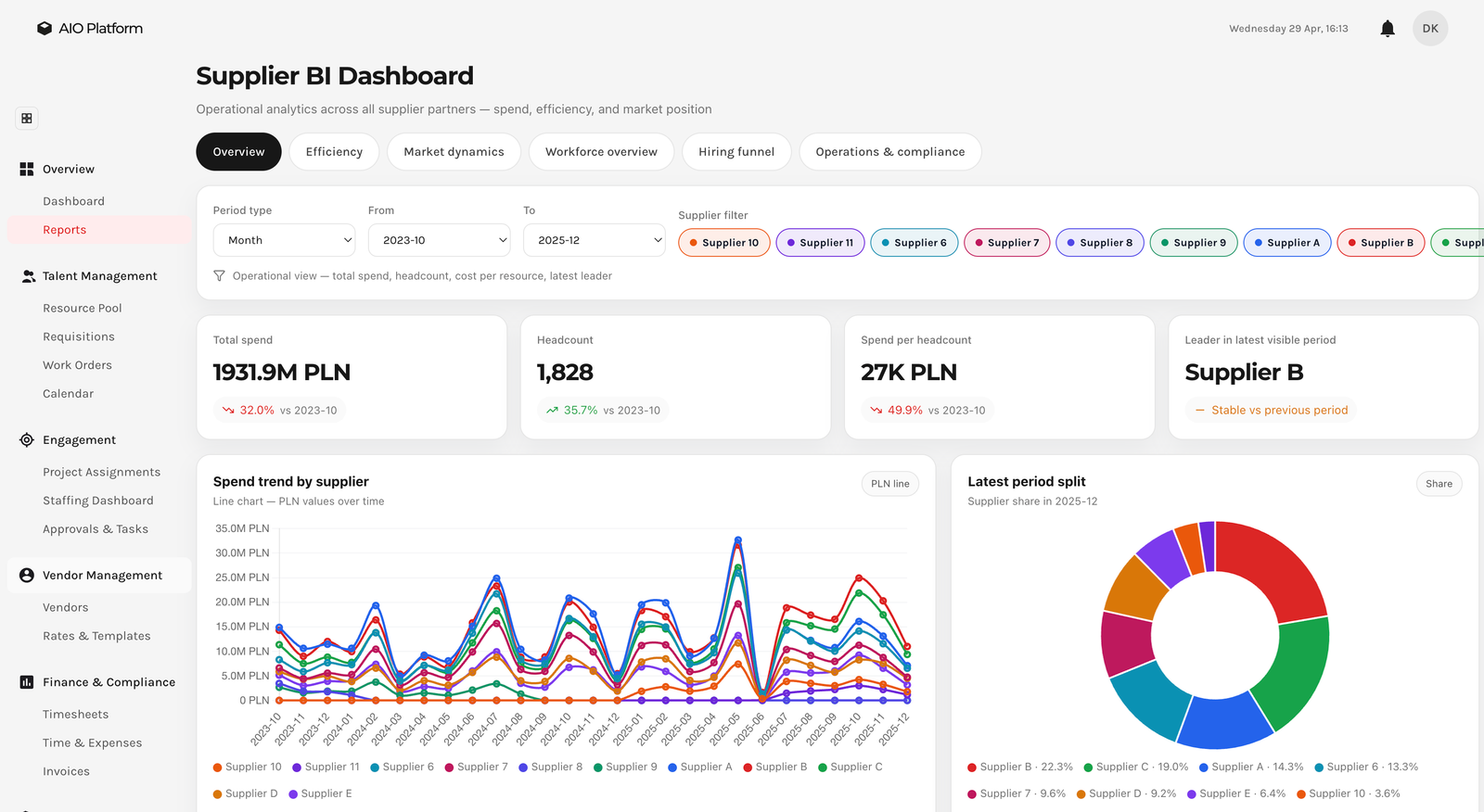Open Rates & Templates
Screen dimensions: 1484x812
[96, 637]
